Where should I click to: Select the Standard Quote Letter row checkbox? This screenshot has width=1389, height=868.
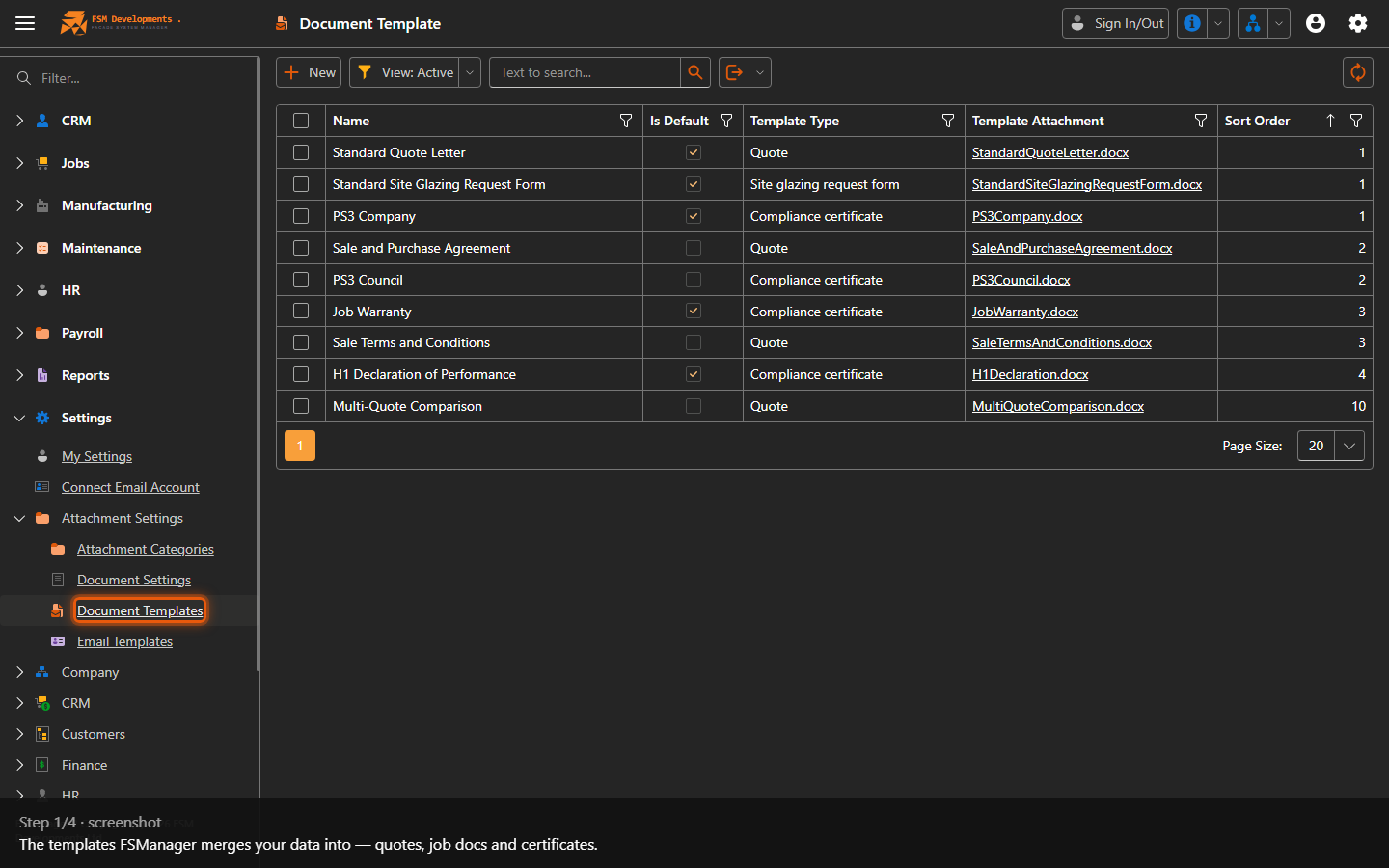301,152
